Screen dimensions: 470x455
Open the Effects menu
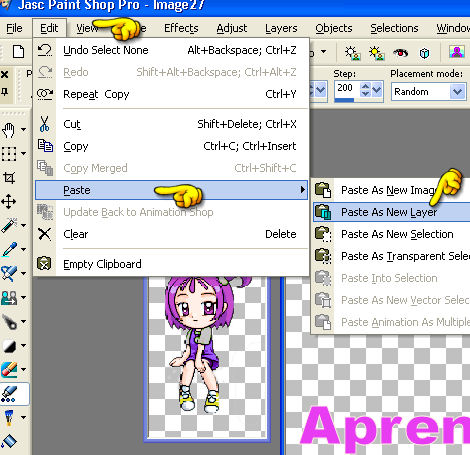[x=181, y=28]
